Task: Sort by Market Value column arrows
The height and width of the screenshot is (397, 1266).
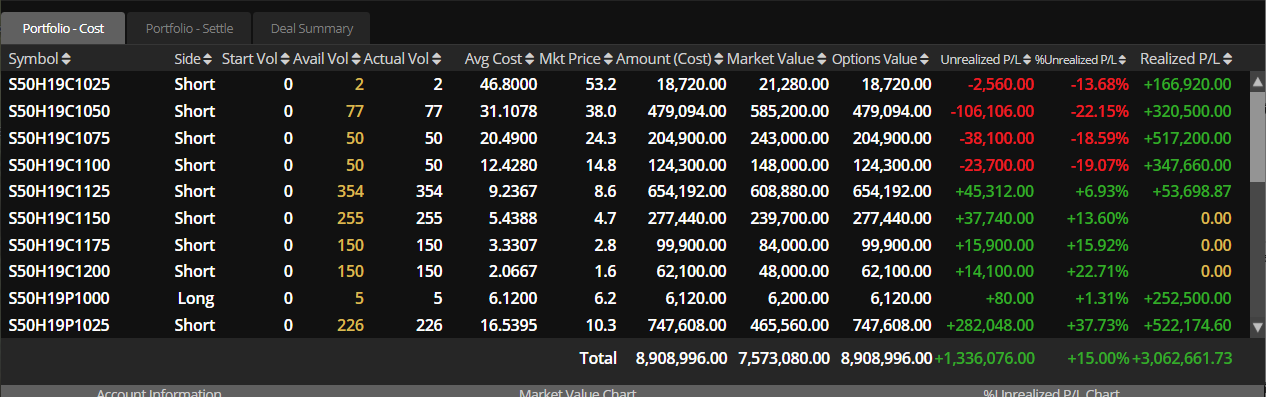Action: (x=822, y=59)
